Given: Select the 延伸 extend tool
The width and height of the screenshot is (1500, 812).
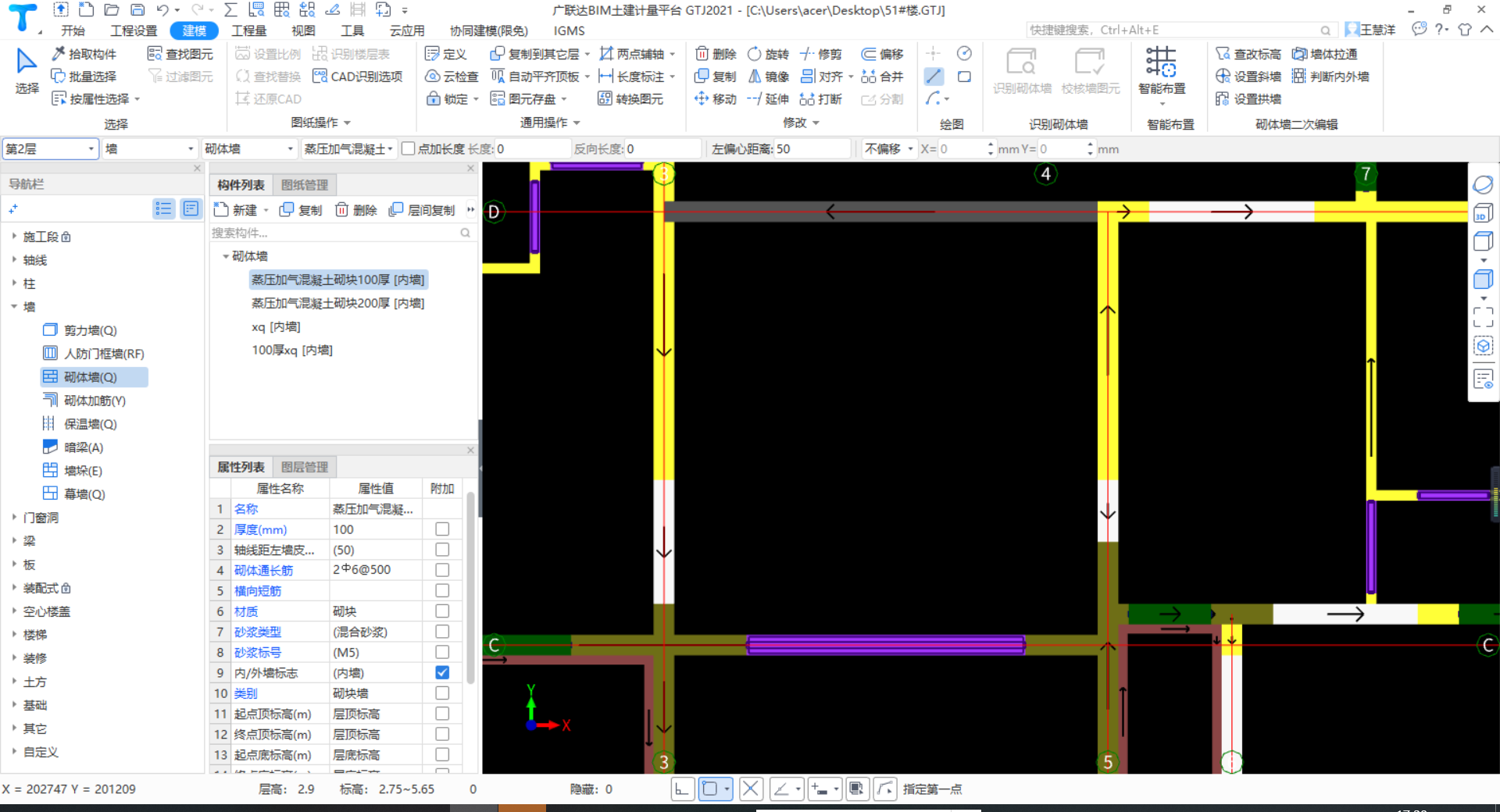Looking at the screenshot, I should pyautogui.click(x=769, y=99).
